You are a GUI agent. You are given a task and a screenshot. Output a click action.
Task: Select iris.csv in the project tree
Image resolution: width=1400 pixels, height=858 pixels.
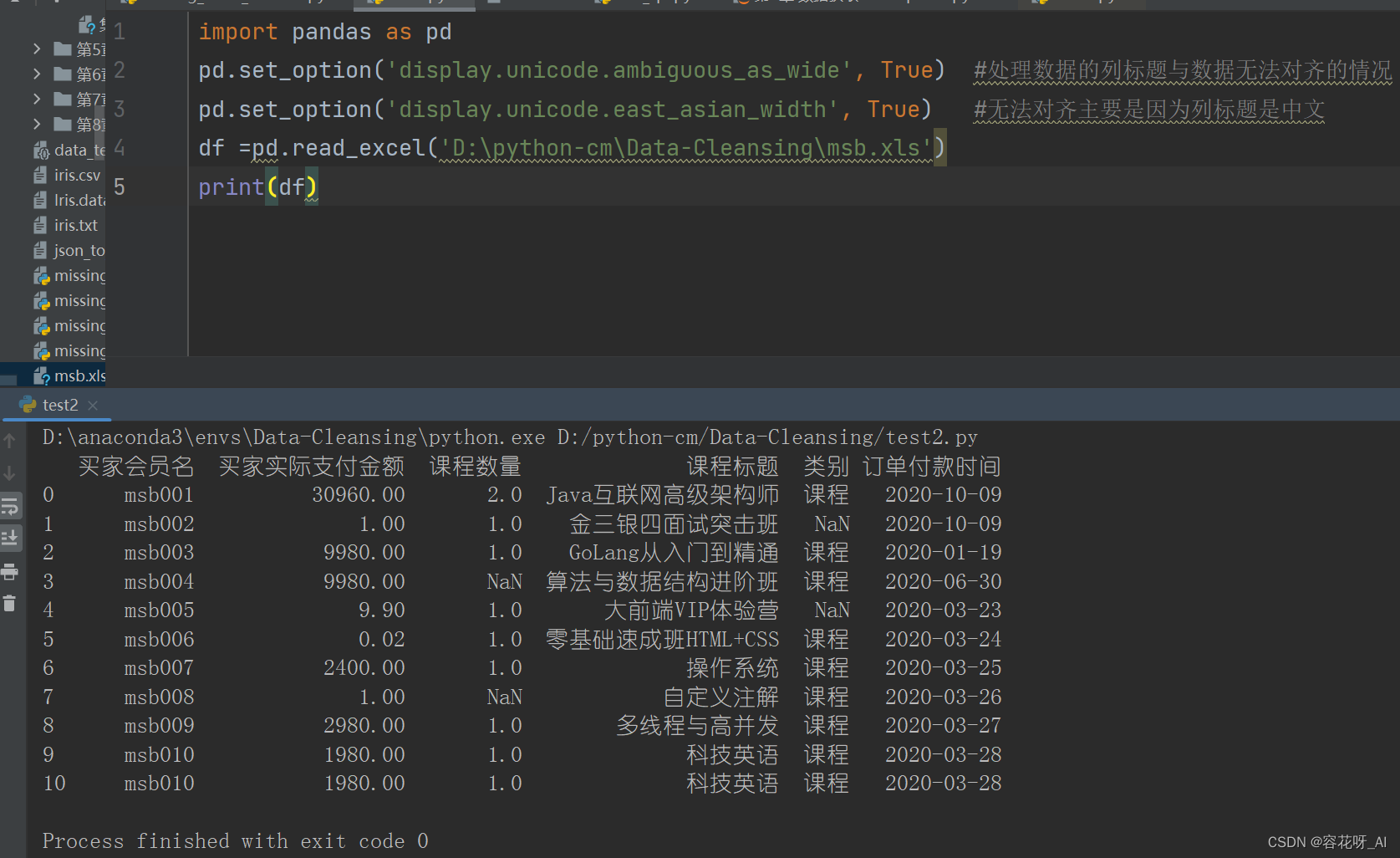click(x=67, y=176)
